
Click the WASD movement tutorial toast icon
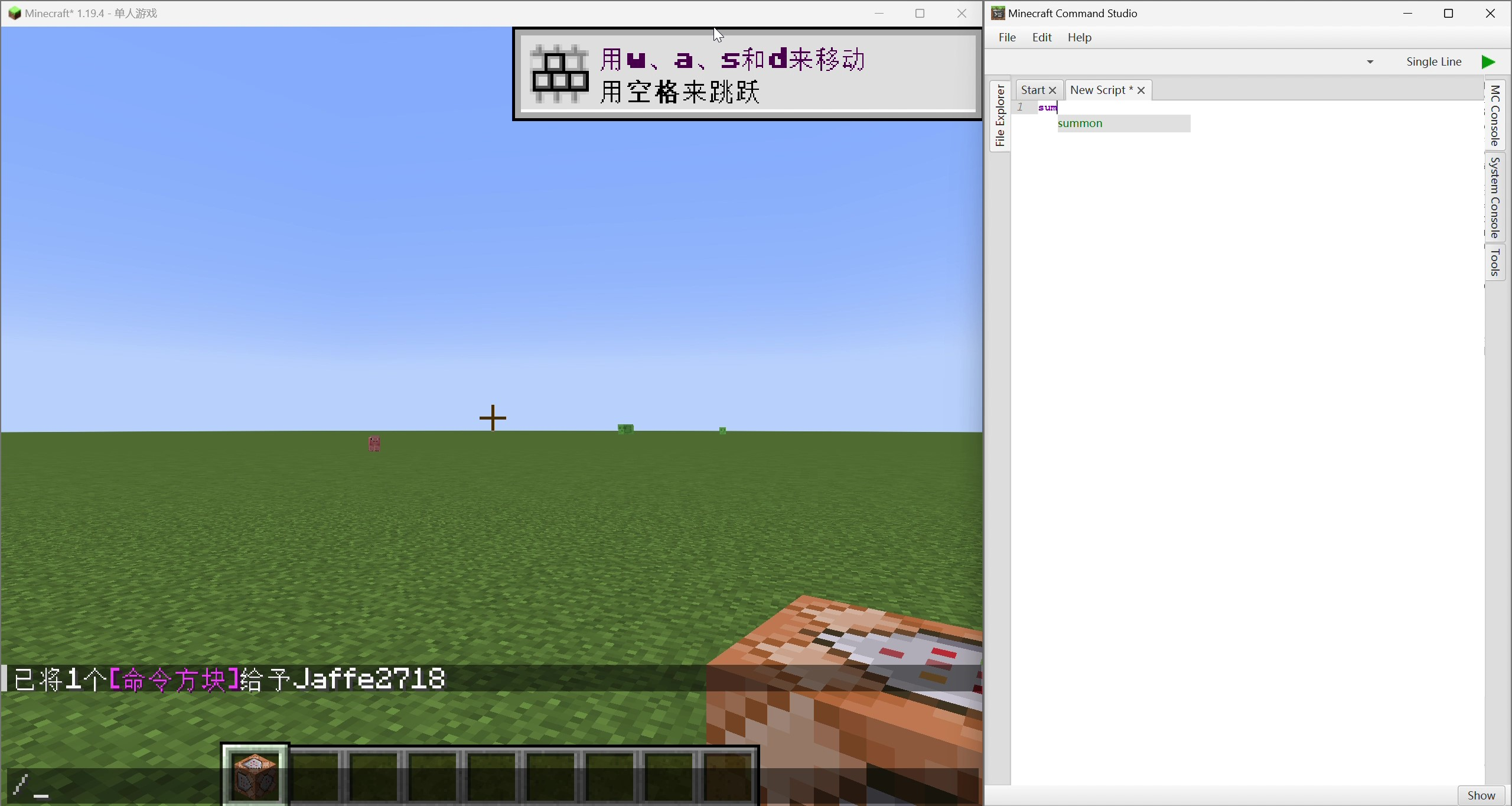pyautogui.click(x=559, y=74)
